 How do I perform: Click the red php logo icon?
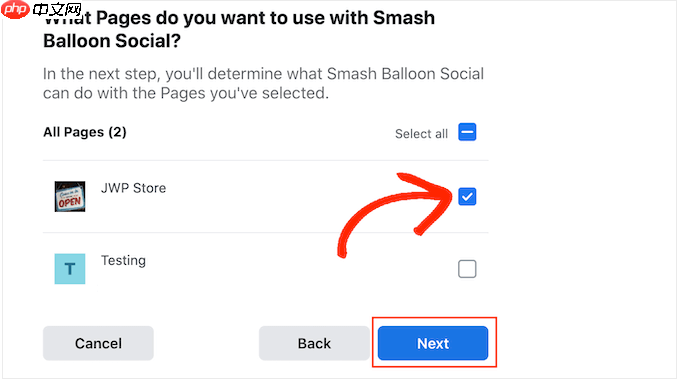coord(15,9)
